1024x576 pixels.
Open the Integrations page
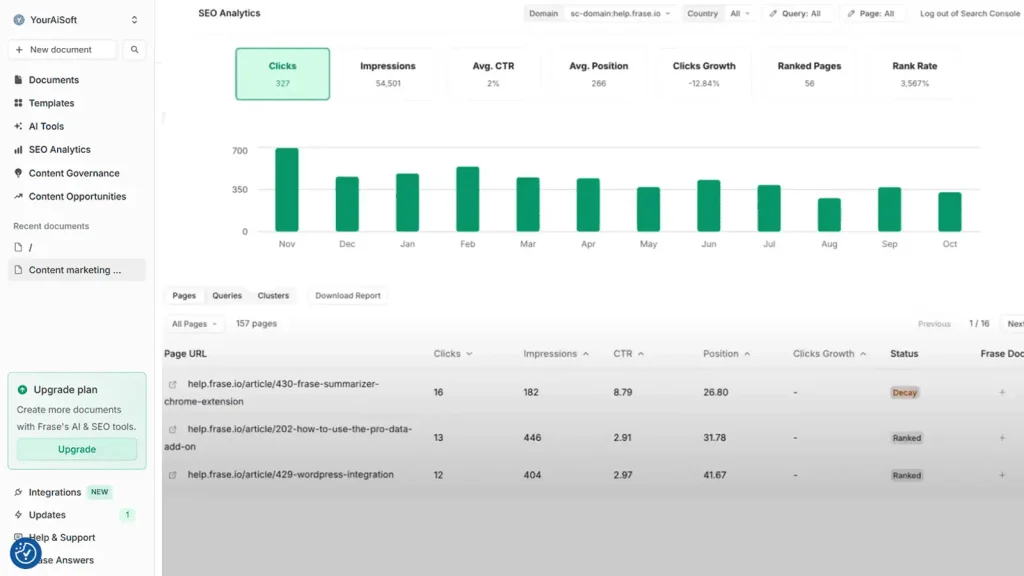pyautogui.click(x=54, y=492)
